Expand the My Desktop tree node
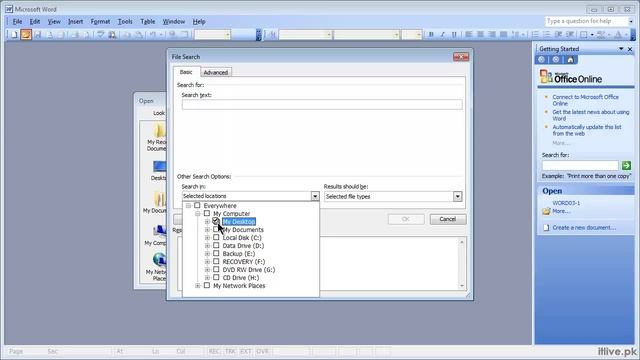Screen dimensions: 640x360 tap(207, 222)
